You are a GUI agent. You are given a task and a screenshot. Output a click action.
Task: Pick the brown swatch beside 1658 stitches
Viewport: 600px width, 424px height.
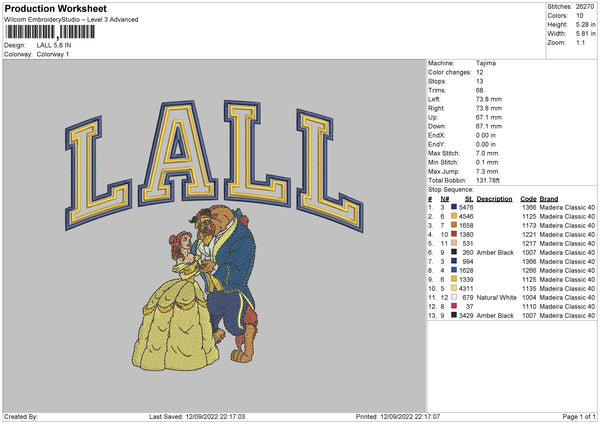click(x=454, y=225)
